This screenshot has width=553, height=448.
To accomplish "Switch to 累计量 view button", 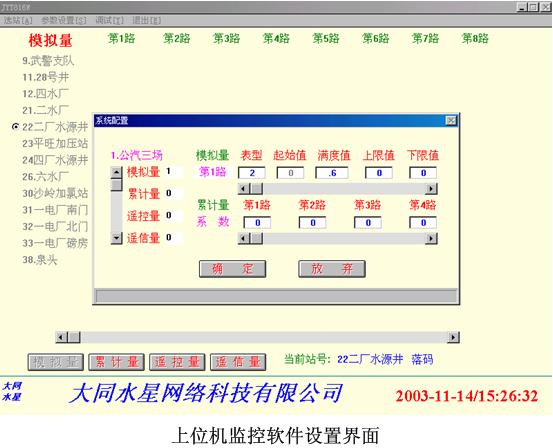I will [116, 362].
